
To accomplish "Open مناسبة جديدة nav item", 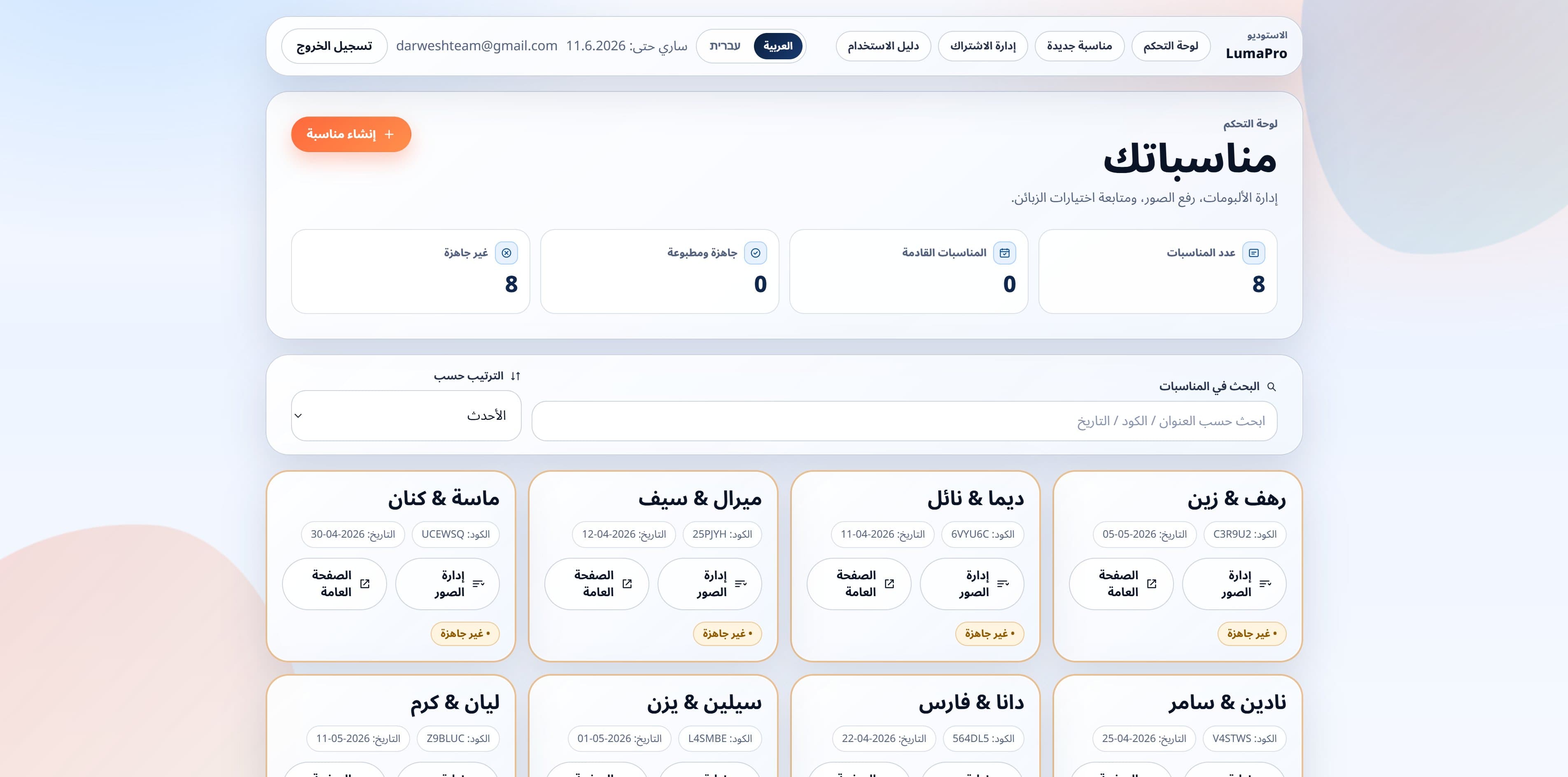I will pos(1079,46).
